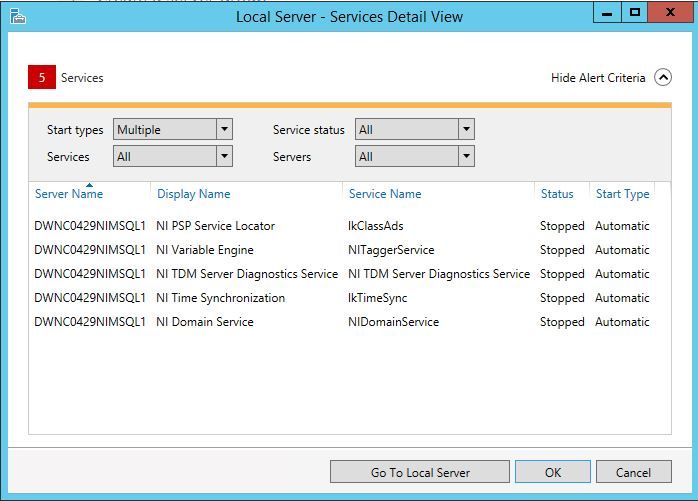
Task: Select NI TDM Server Diagnostics Service display name
Action: pyautogui.click(x=247, y=274)
